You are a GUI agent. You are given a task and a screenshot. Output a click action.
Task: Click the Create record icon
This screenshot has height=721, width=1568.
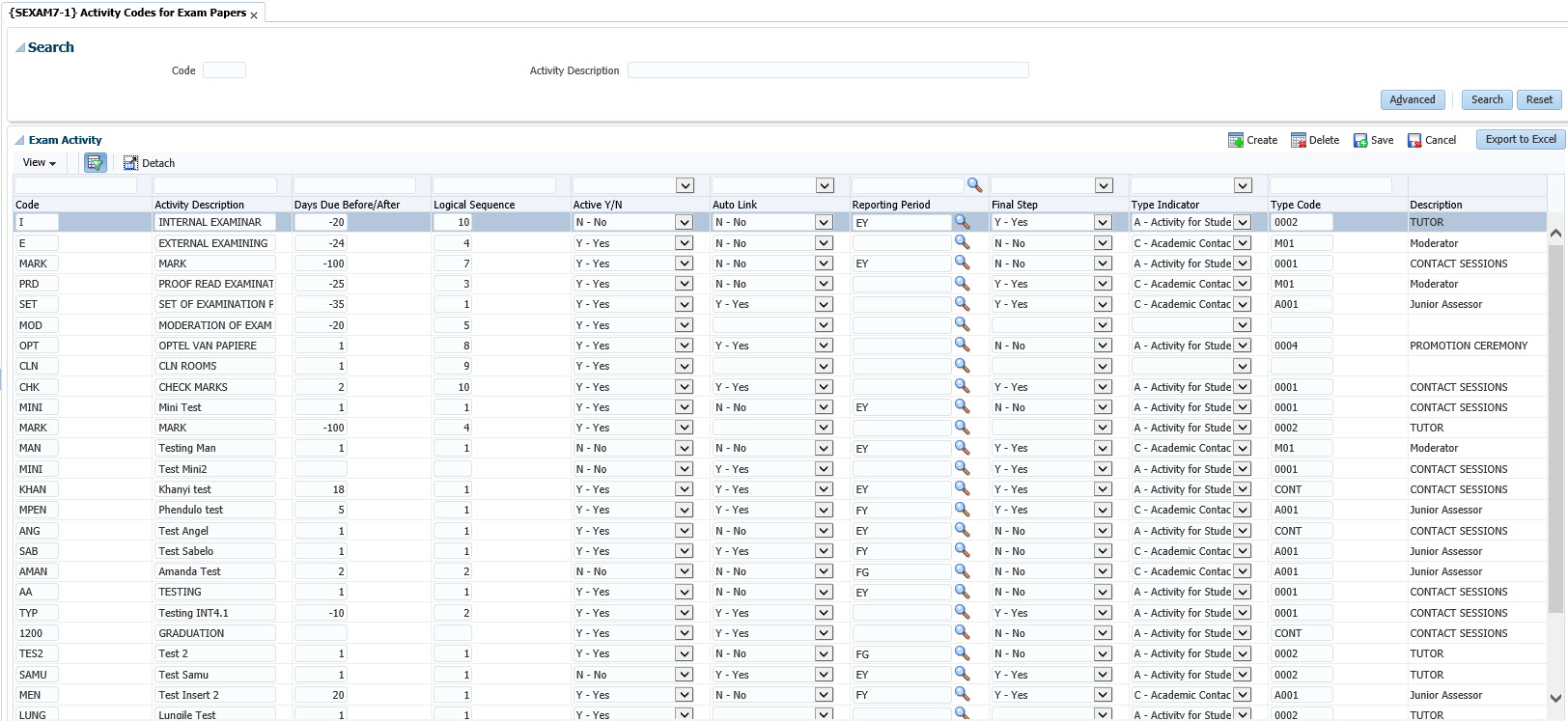point(1235,140)
